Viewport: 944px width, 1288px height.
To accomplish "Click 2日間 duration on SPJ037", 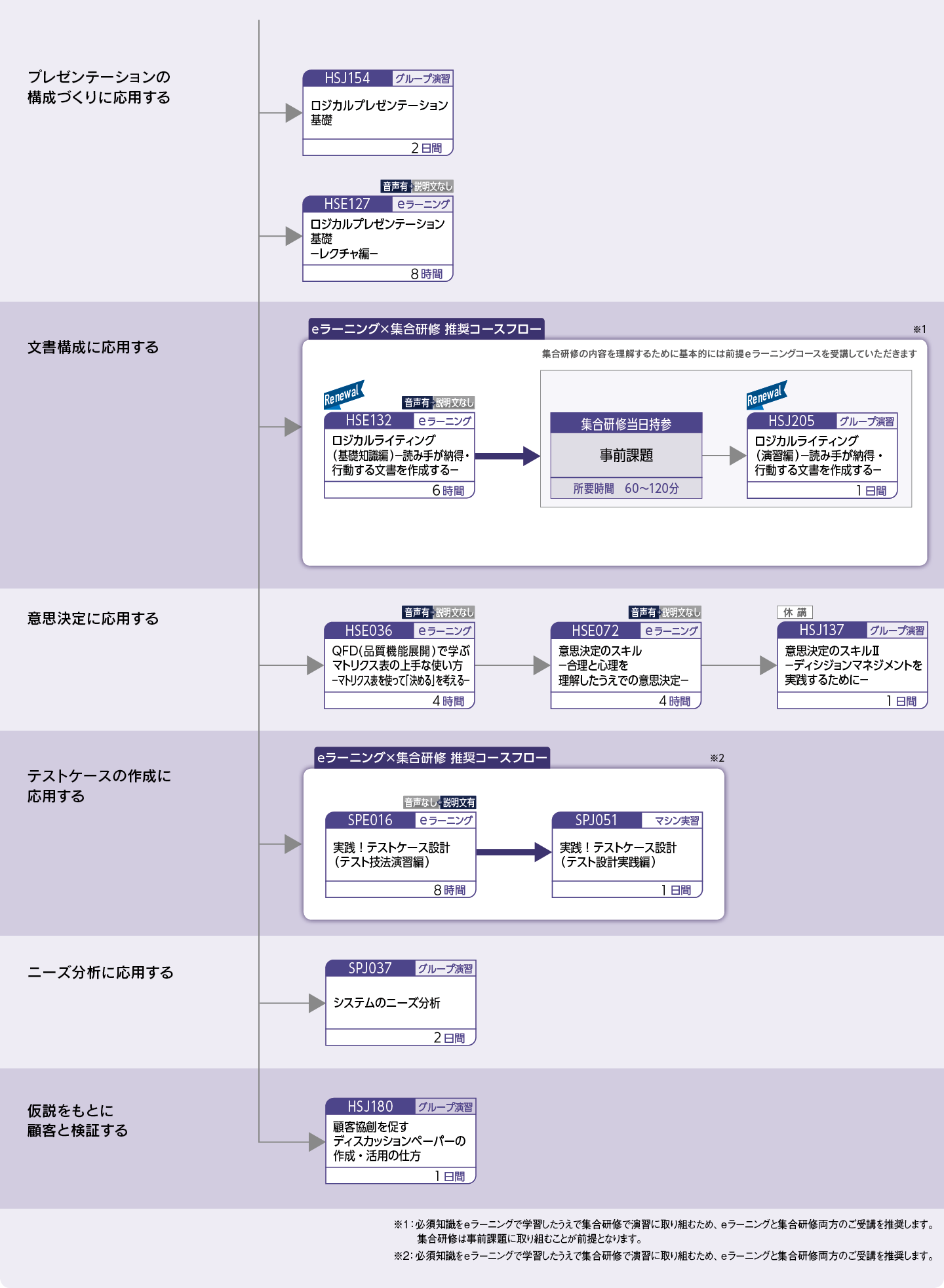I will pyautogui.click(x=450, y=1038).
